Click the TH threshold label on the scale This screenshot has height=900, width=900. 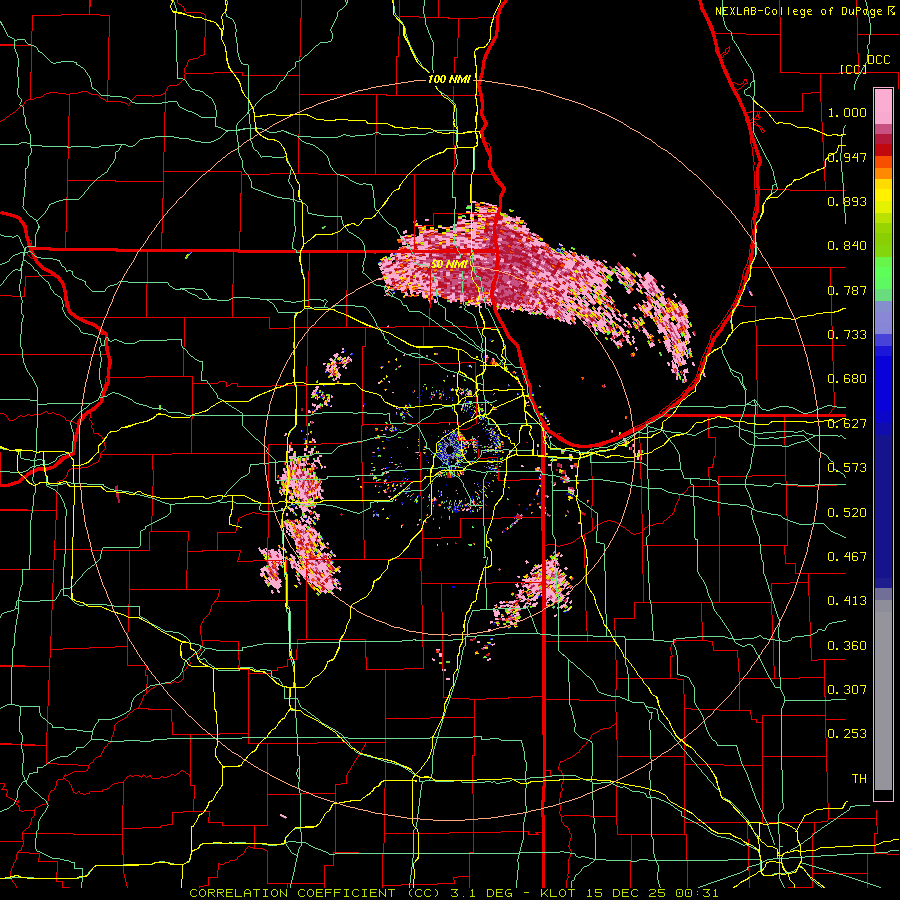[x=859, y=779]
